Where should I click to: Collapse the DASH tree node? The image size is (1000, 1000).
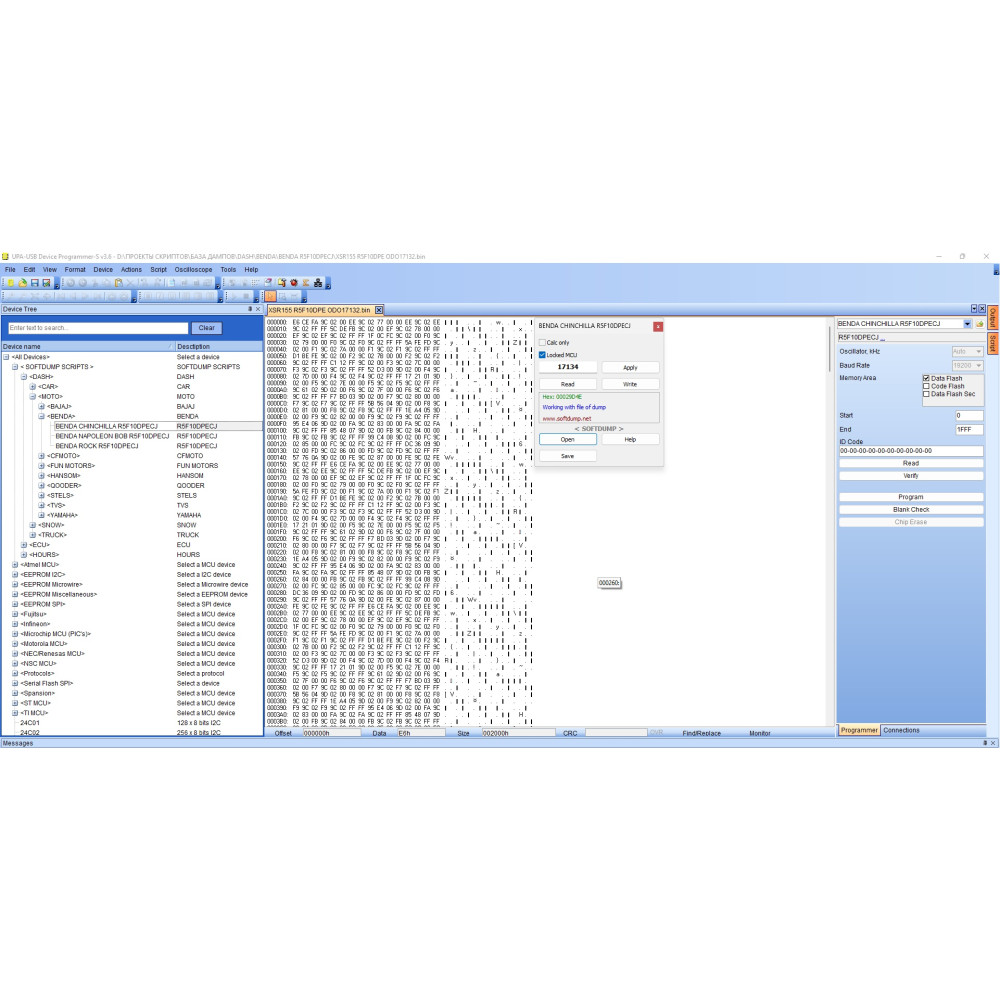[24, 377]
